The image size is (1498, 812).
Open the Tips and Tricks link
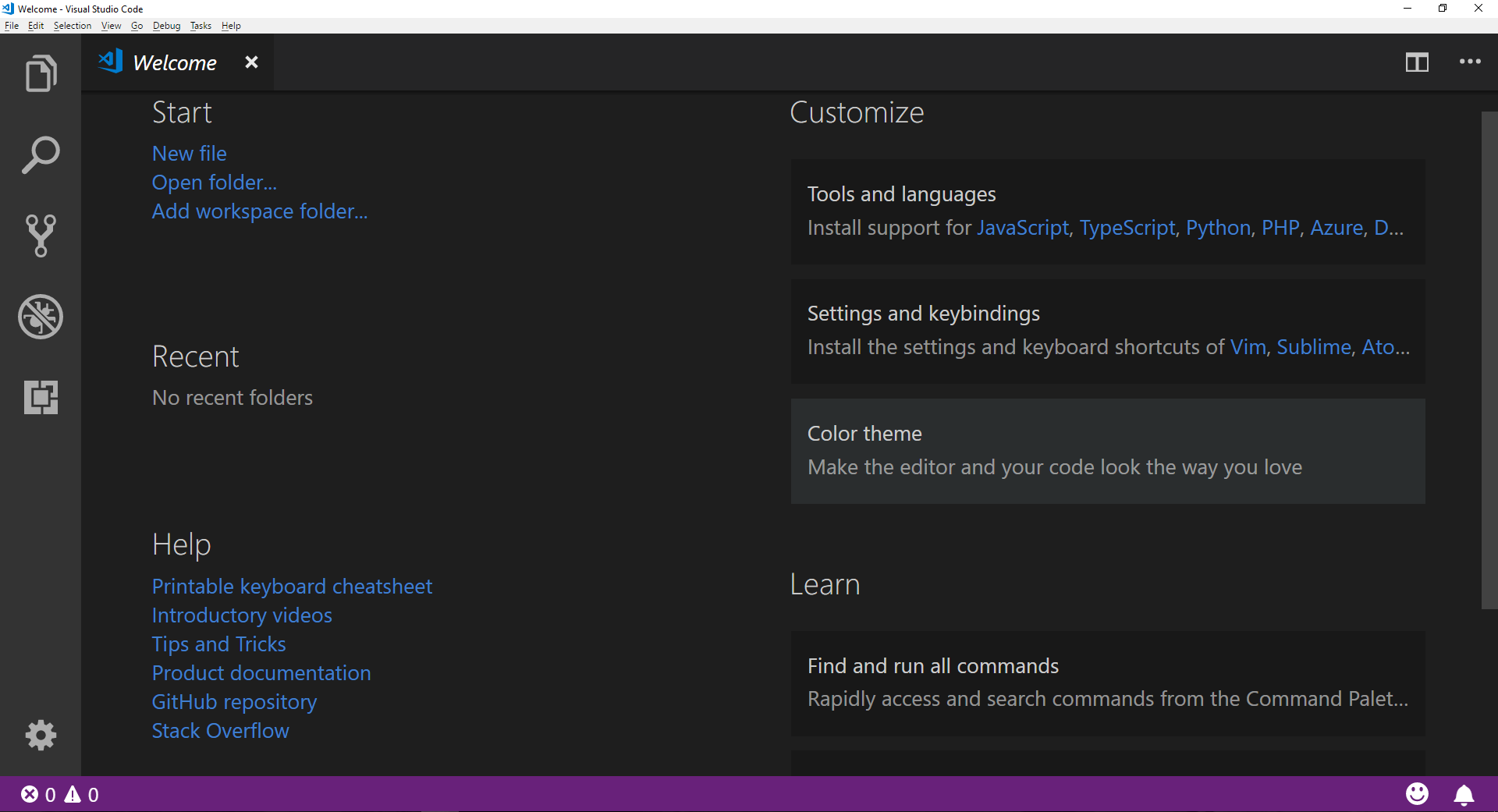[219, 644]
